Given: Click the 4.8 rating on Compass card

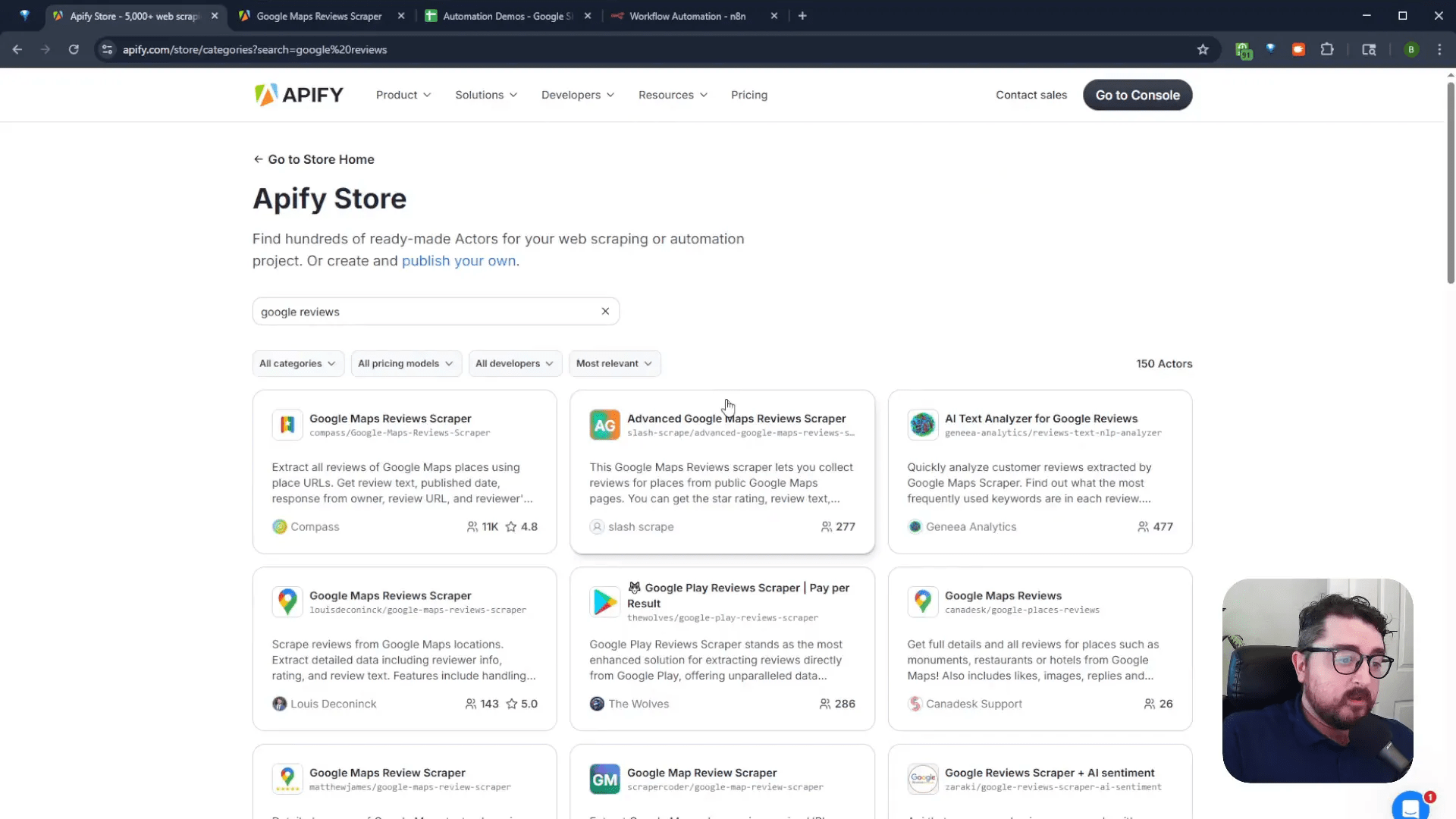Looking at the screenshot, I should tap(522, 526).
